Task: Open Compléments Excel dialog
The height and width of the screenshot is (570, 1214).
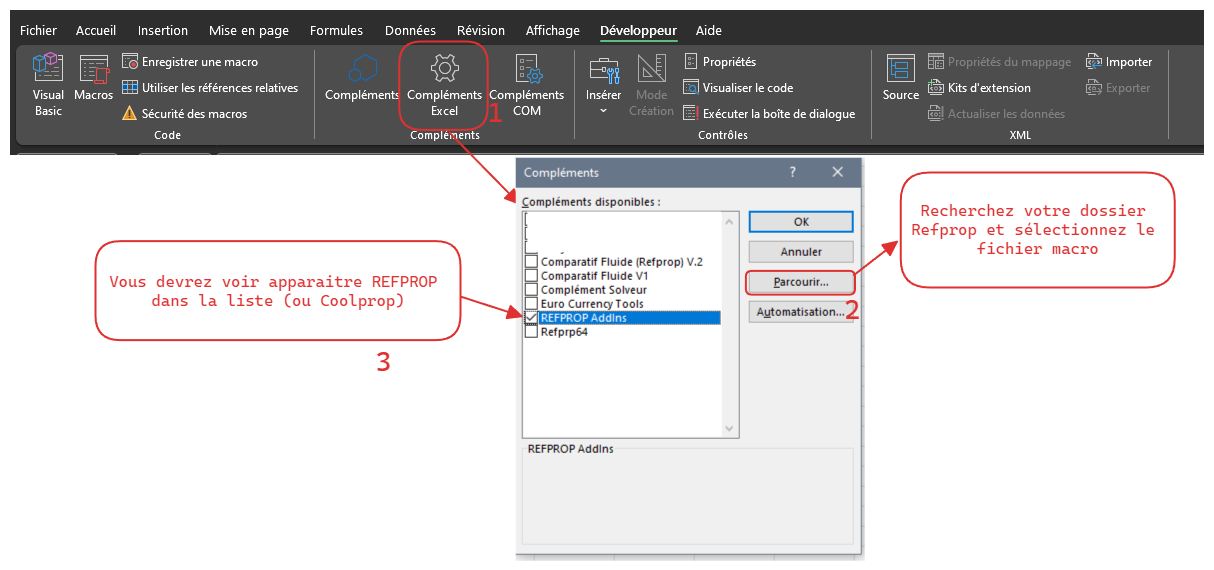Action: (x=444, y=84)
